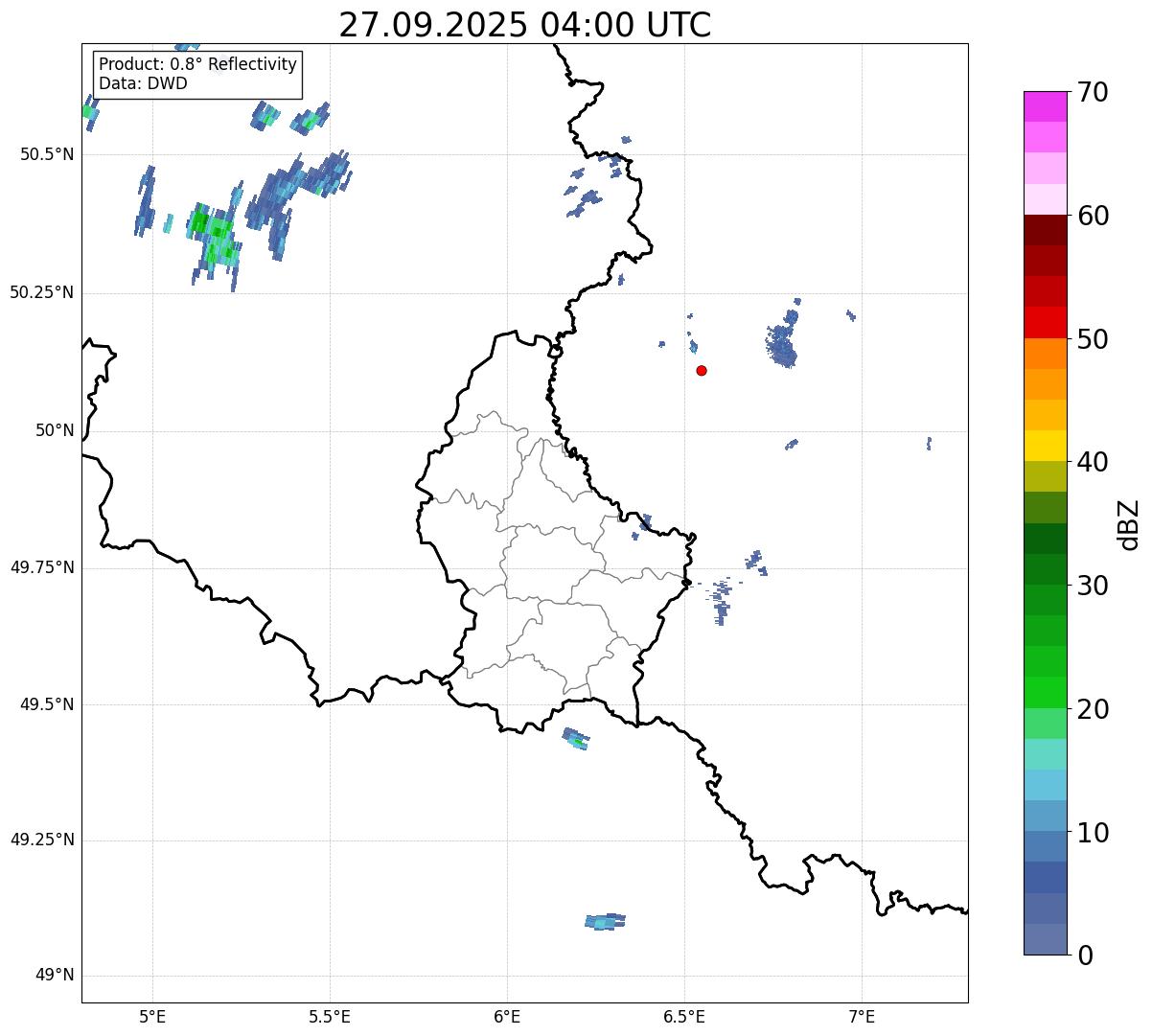Click the radar echo near 49.1°N 6.25°E

pos(605,921)
